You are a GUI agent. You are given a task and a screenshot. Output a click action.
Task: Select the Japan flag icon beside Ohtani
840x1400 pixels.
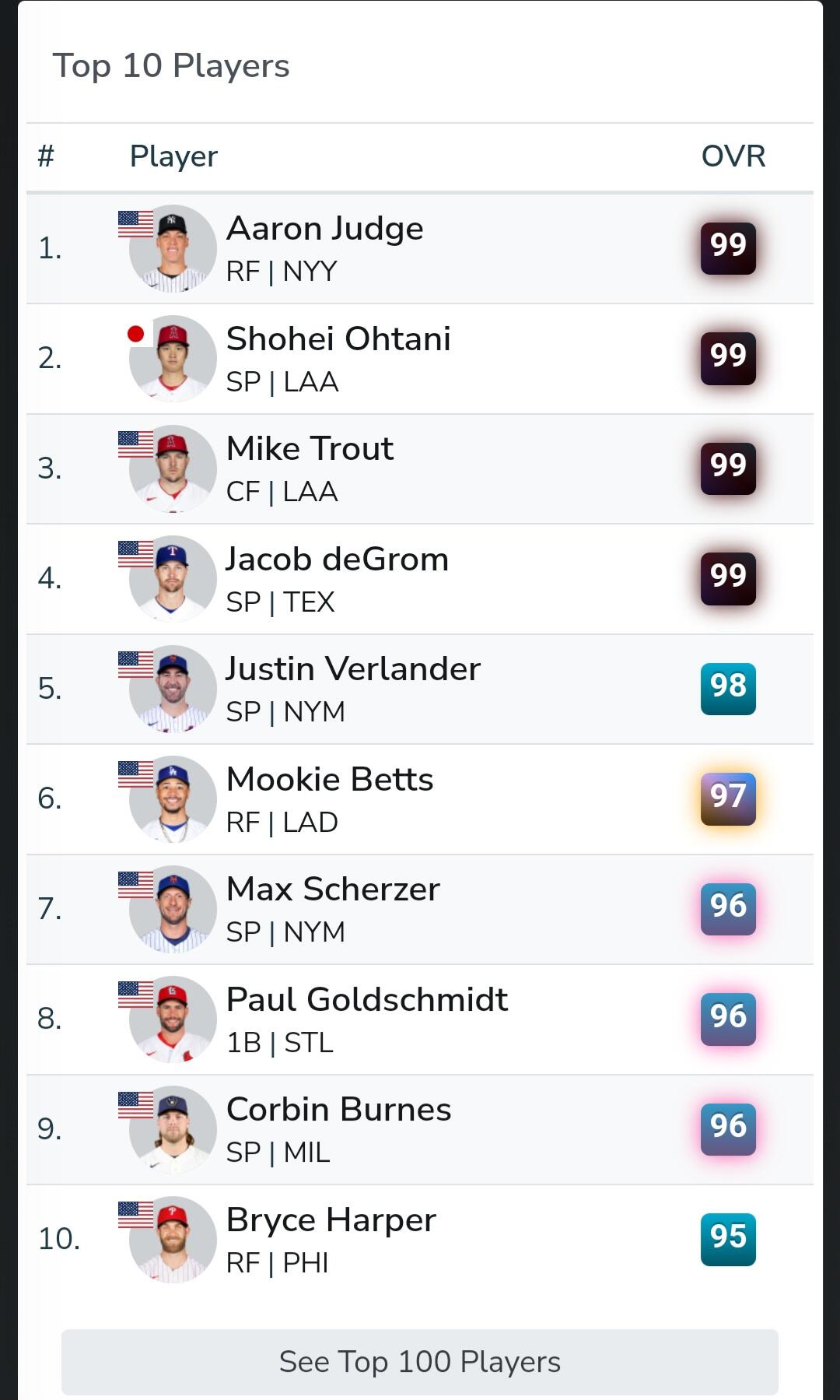(136, 335)
